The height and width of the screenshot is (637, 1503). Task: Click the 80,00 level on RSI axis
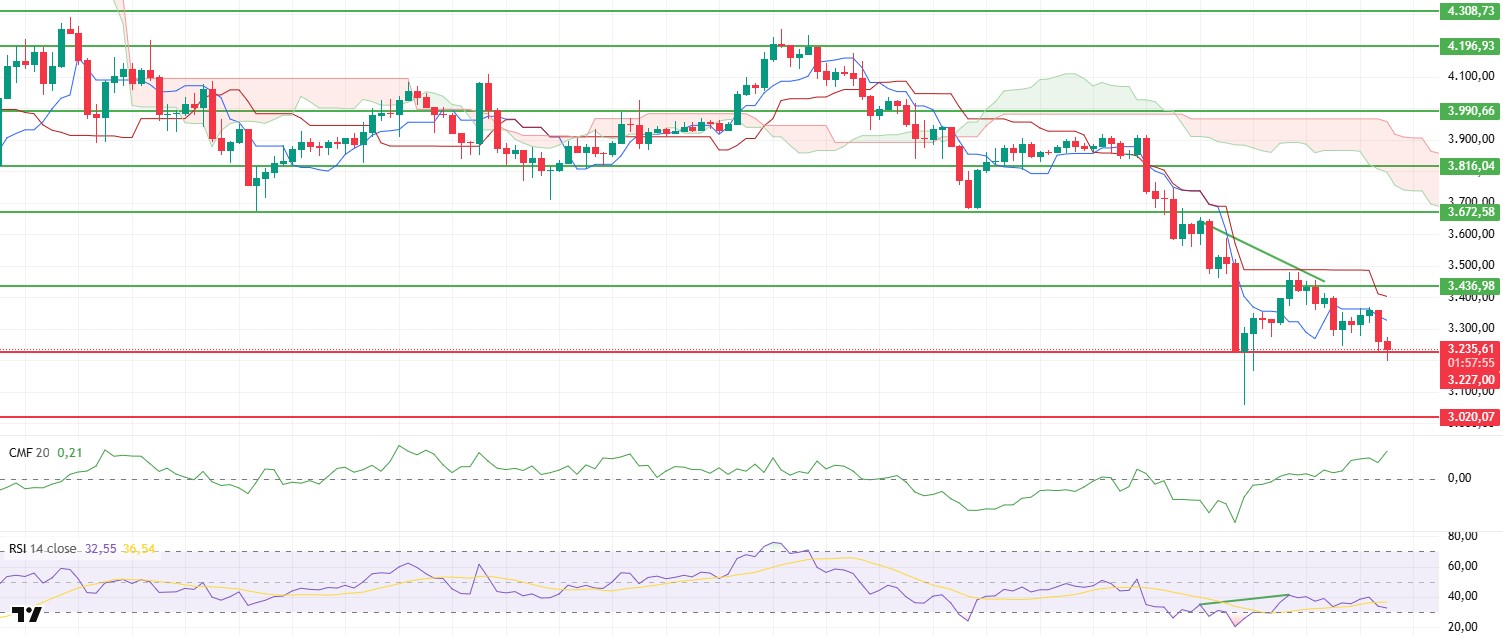tap(1461, 535)
